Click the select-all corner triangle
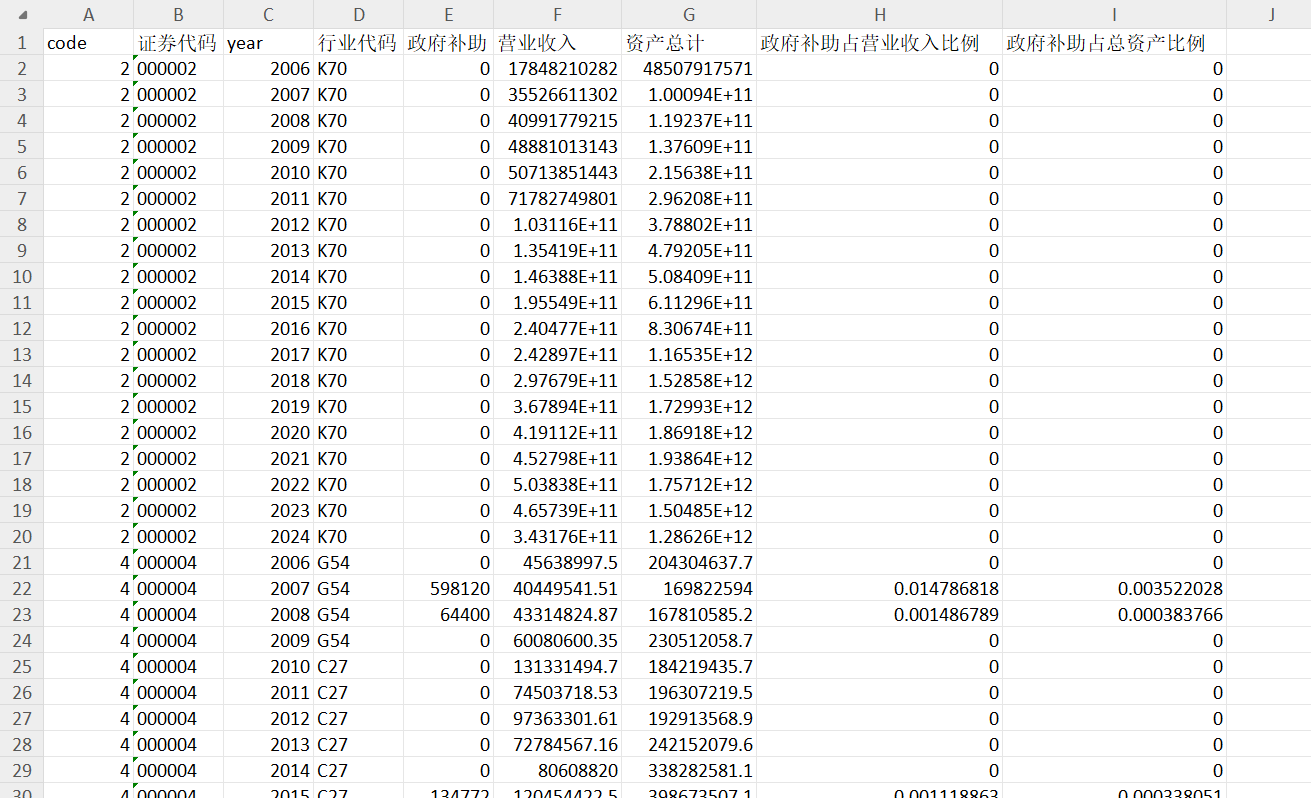This screenshot has height=798, width=1311. click(x=22, y=15)
